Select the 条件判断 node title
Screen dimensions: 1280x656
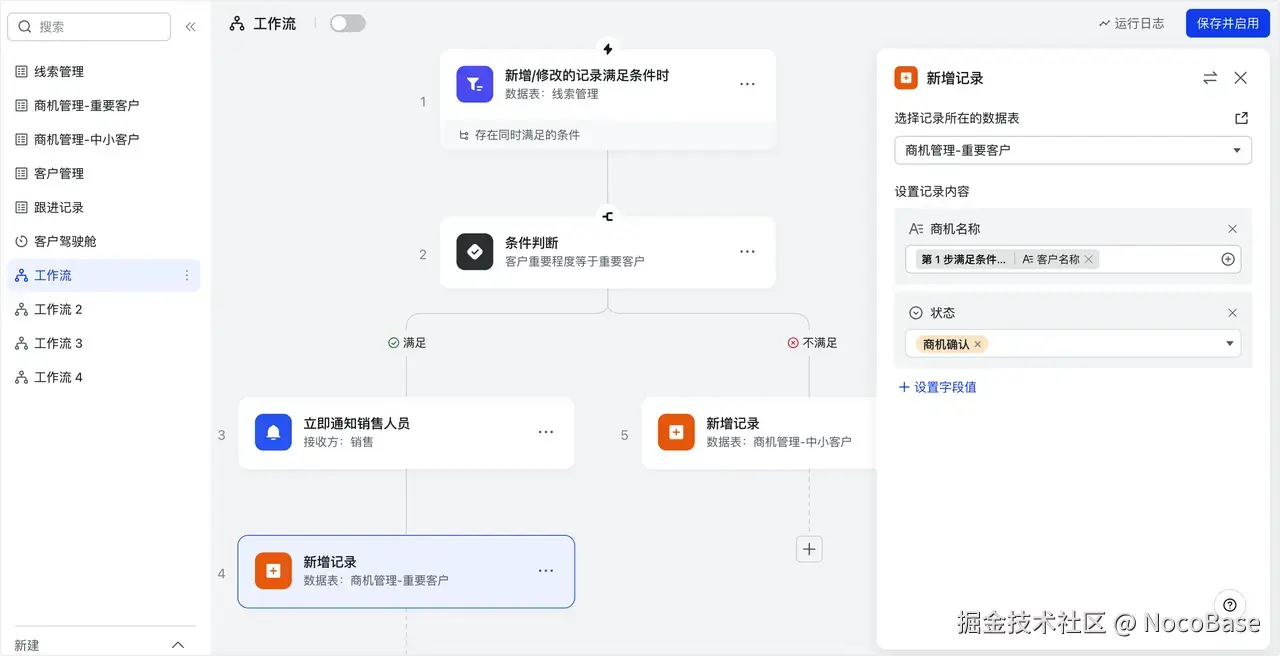[532, 243]
